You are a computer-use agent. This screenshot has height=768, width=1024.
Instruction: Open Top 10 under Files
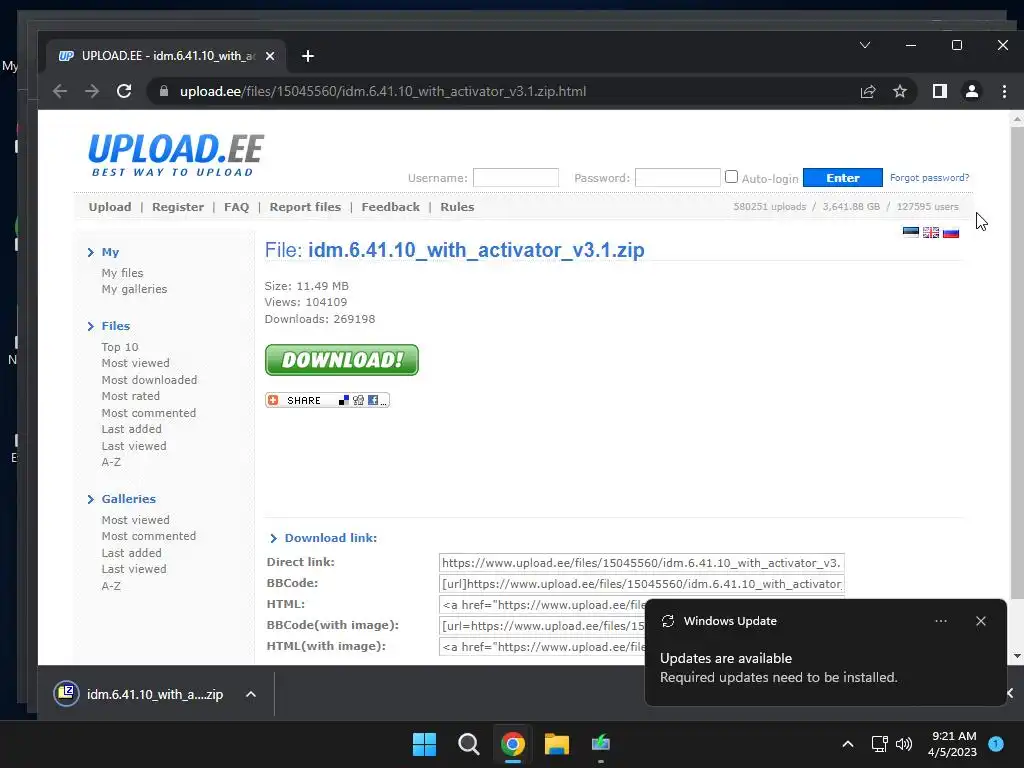coord(120,347)
